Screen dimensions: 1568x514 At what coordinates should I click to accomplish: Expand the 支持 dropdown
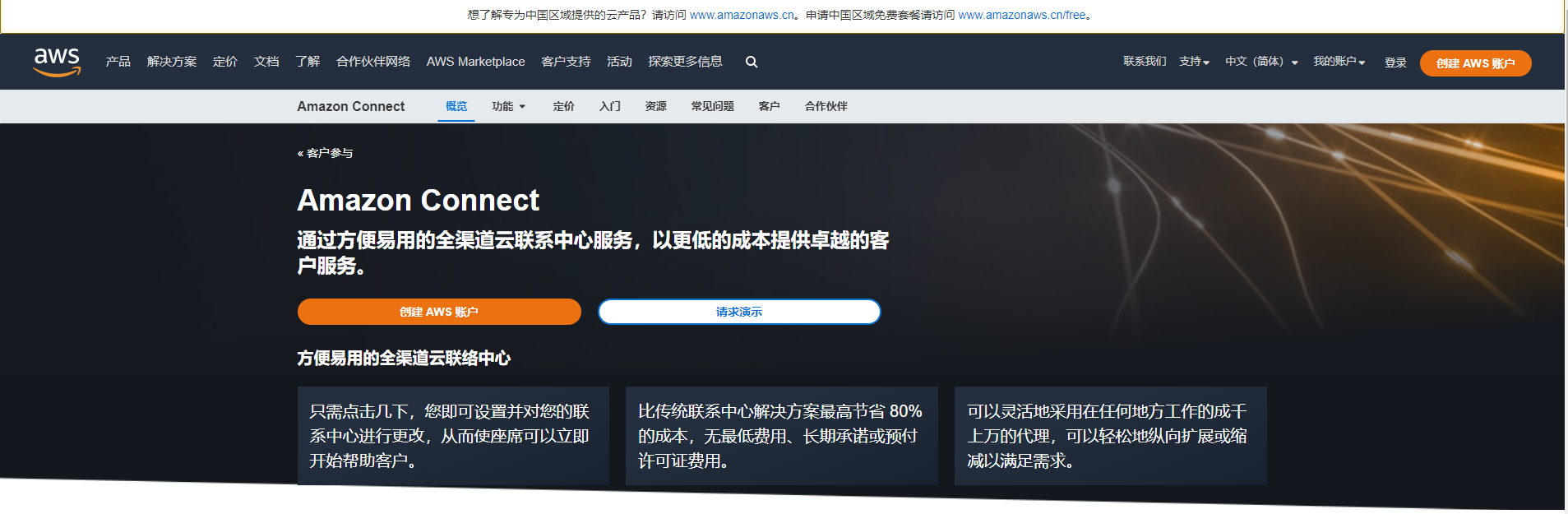1194,62
